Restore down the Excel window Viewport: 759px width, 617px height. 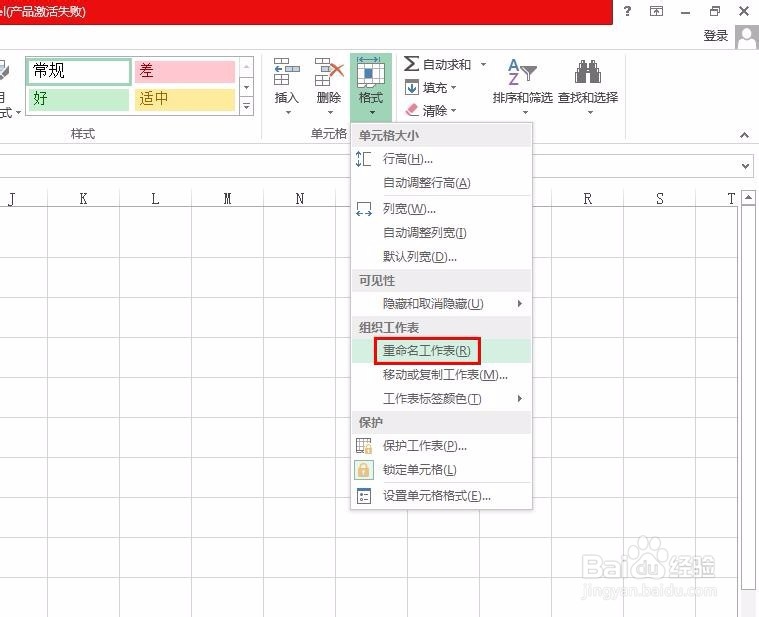click(x=714, y=11)
